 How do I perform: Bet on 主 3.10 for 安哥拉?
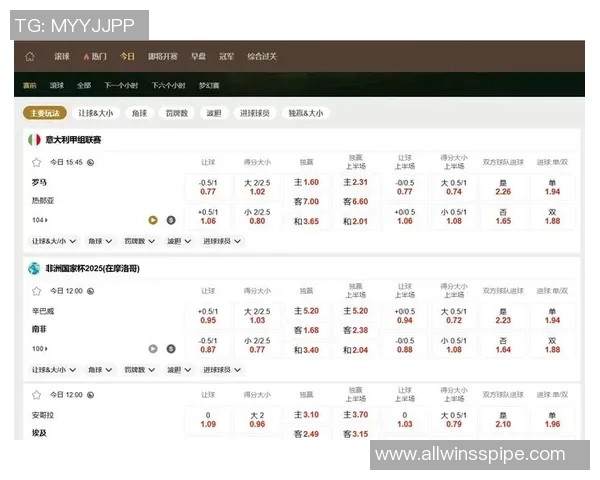coord(307,415)
